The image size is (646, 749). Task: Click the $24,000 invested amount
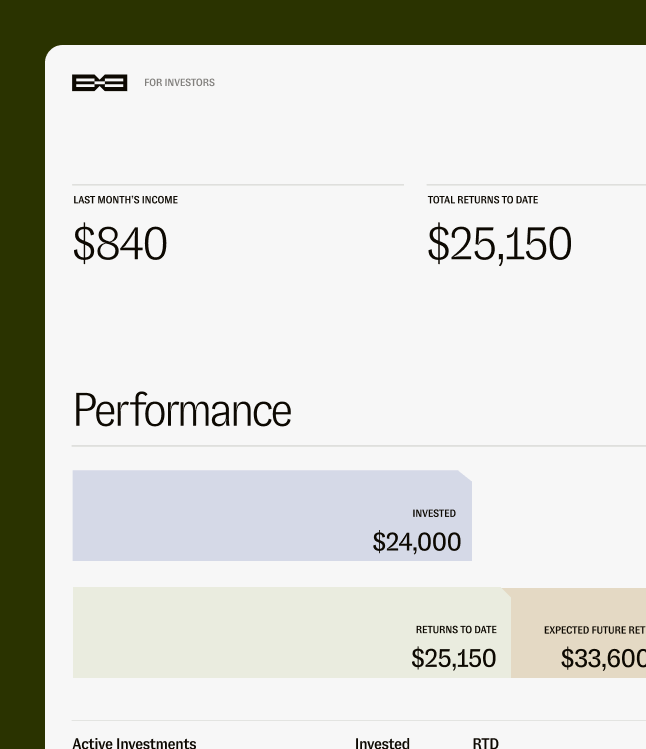pos(417,542)
